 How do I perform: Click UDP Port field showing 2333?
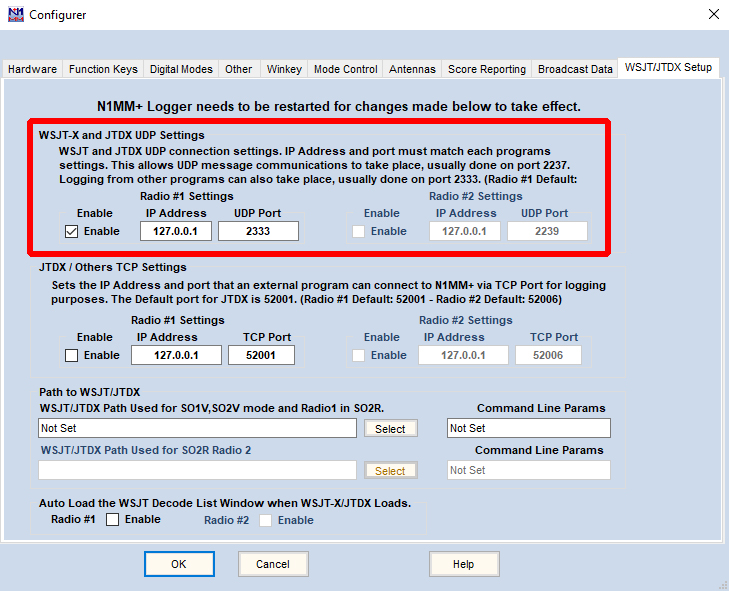point(258,231)
